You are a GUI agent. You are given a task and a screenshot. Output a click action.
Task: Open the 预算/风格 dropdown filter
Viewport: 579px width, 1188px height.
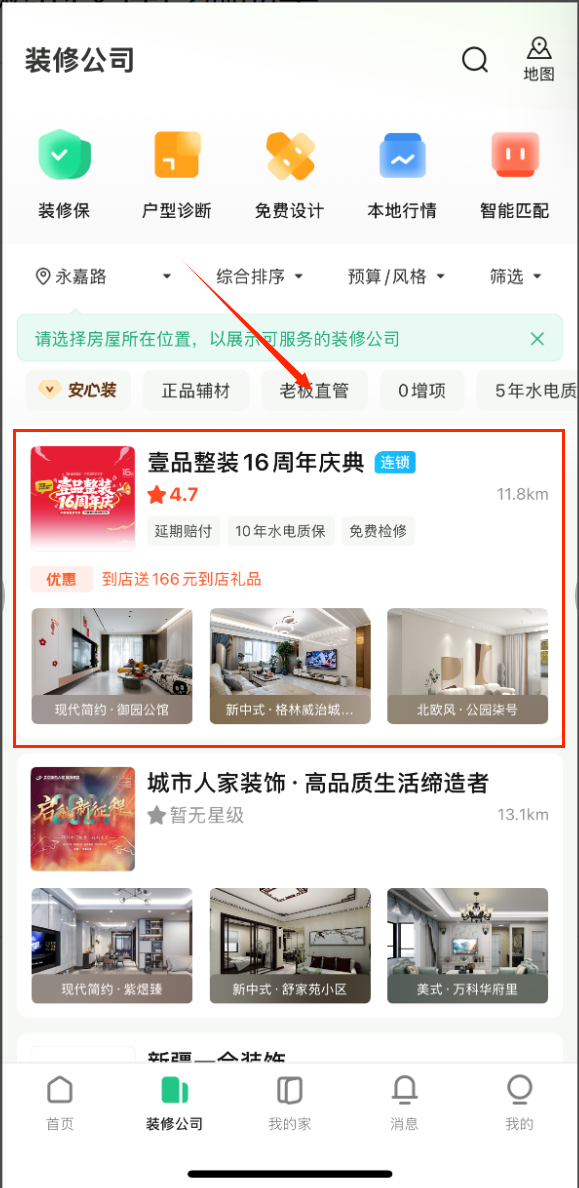(x=396, y=277)
